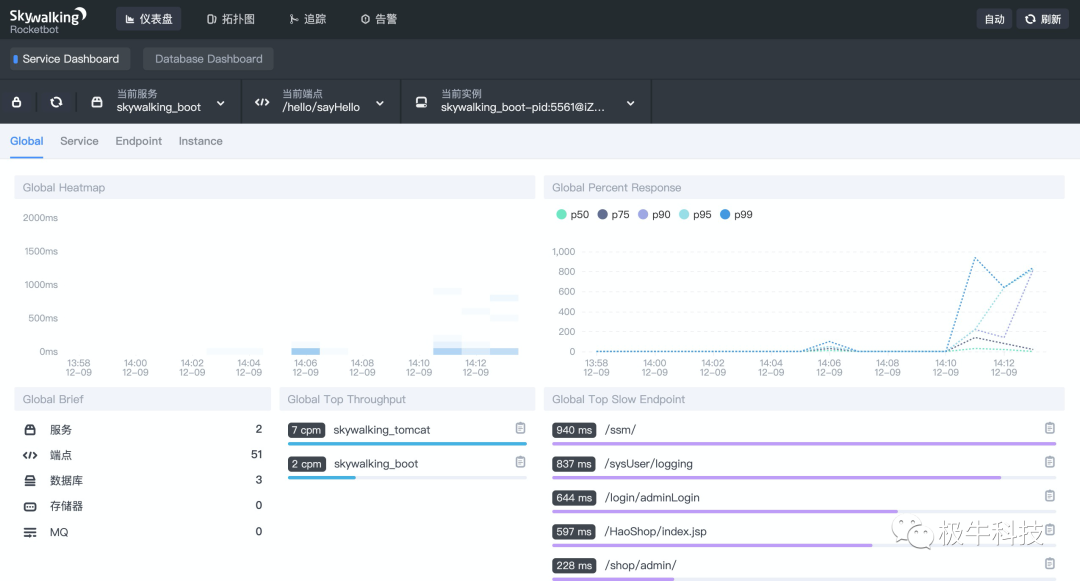
Task: Click the /sysUser/logging slow endpoint
Action: (x=648, y=463)
